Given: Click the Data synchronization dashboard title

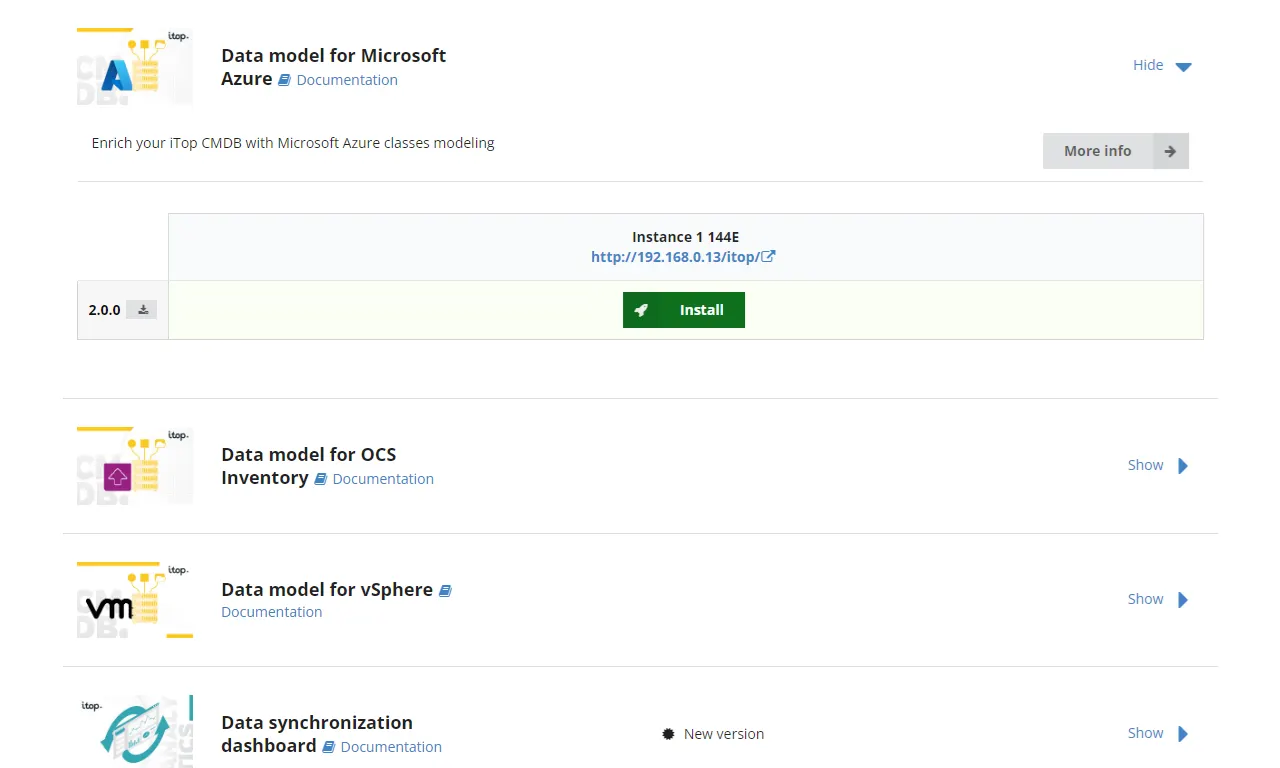Looking at the screenshot, I should [x=317, y=734].
